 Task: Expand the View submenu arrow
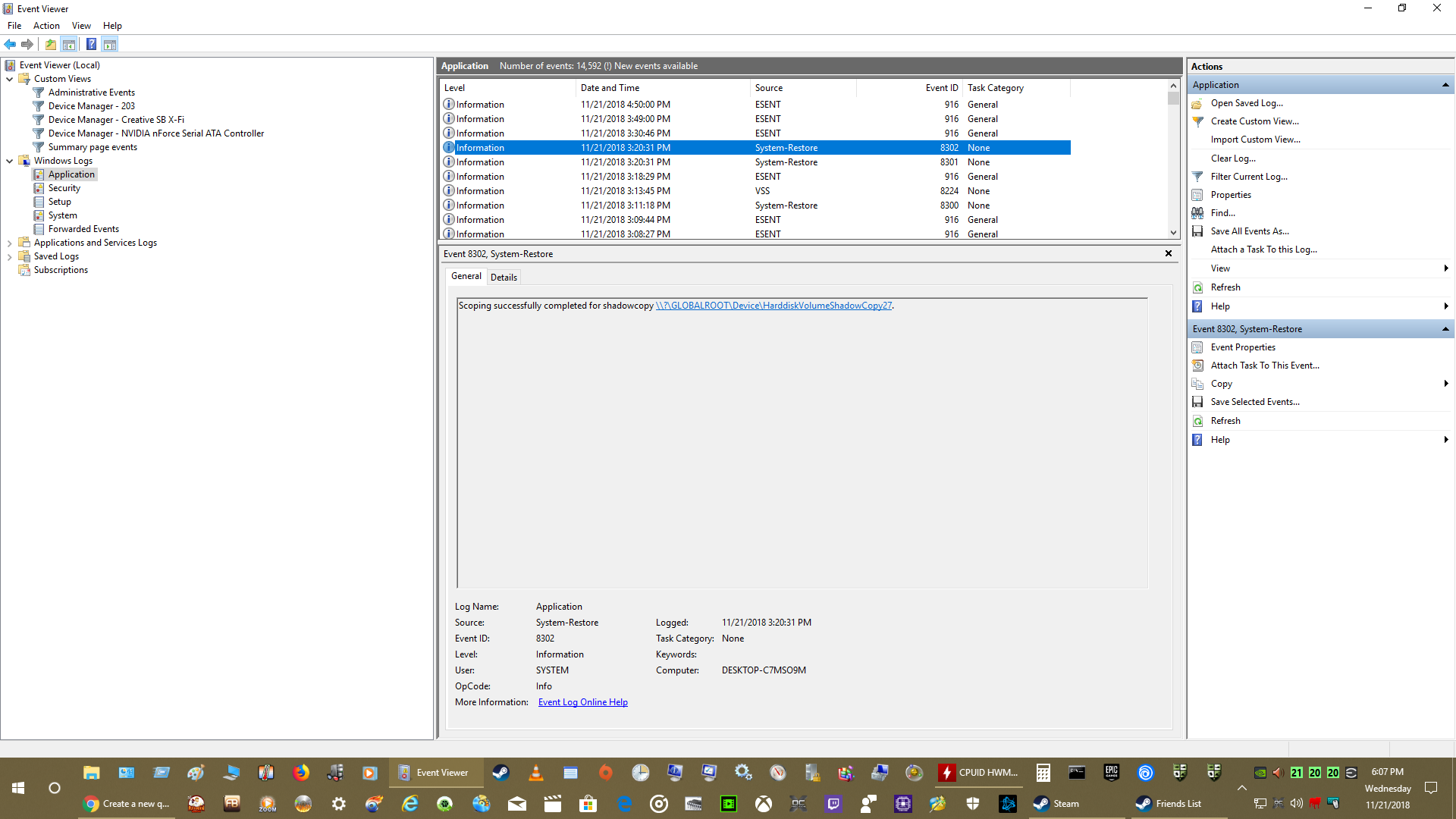[x=1446, y=268]
